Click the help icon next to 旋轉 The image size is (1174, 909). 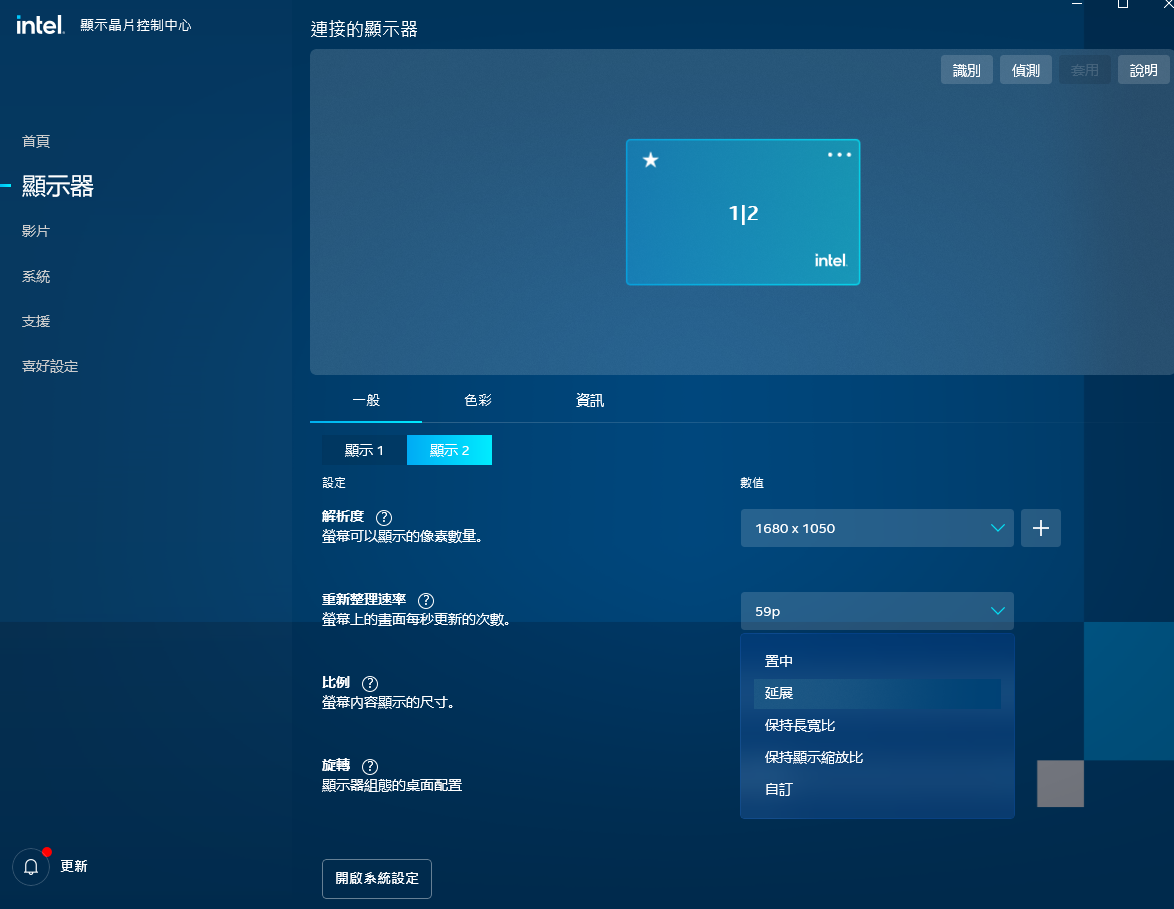(370, 767)
